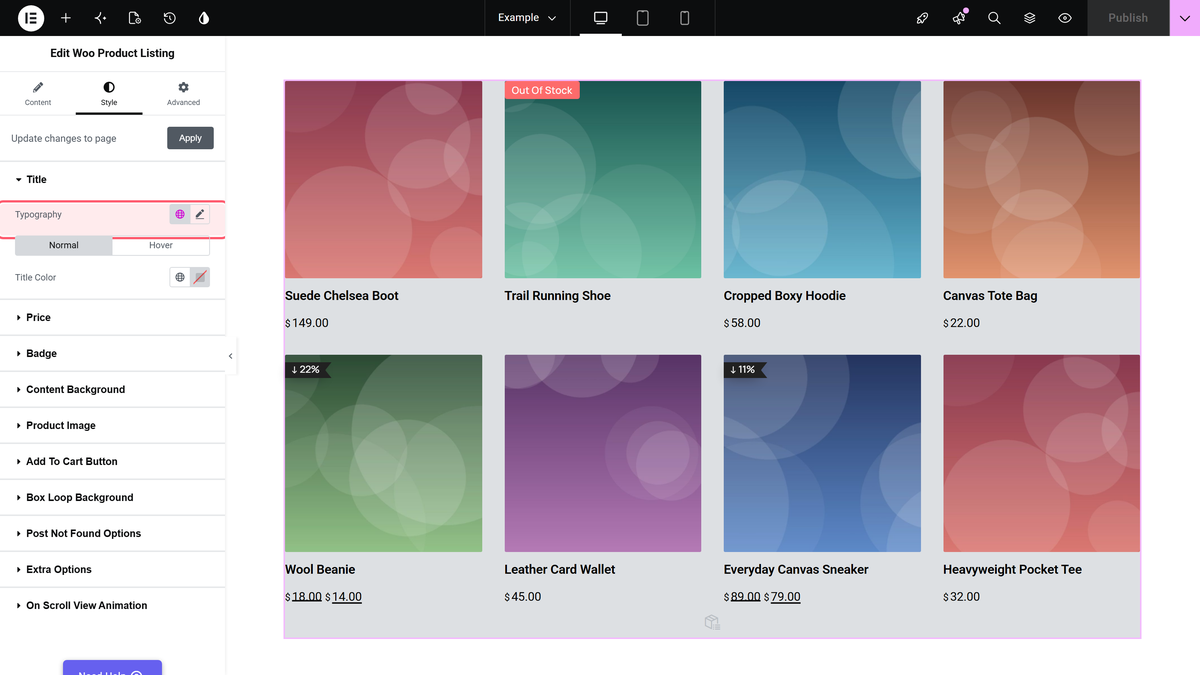
Task: Click Title Color global colors globe icon
Action: tap(180, 277)
